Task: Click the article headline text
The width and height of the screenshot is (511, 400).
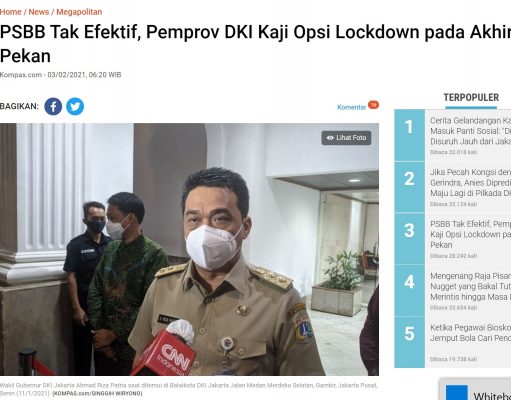Action: click(x=255, y=44)
